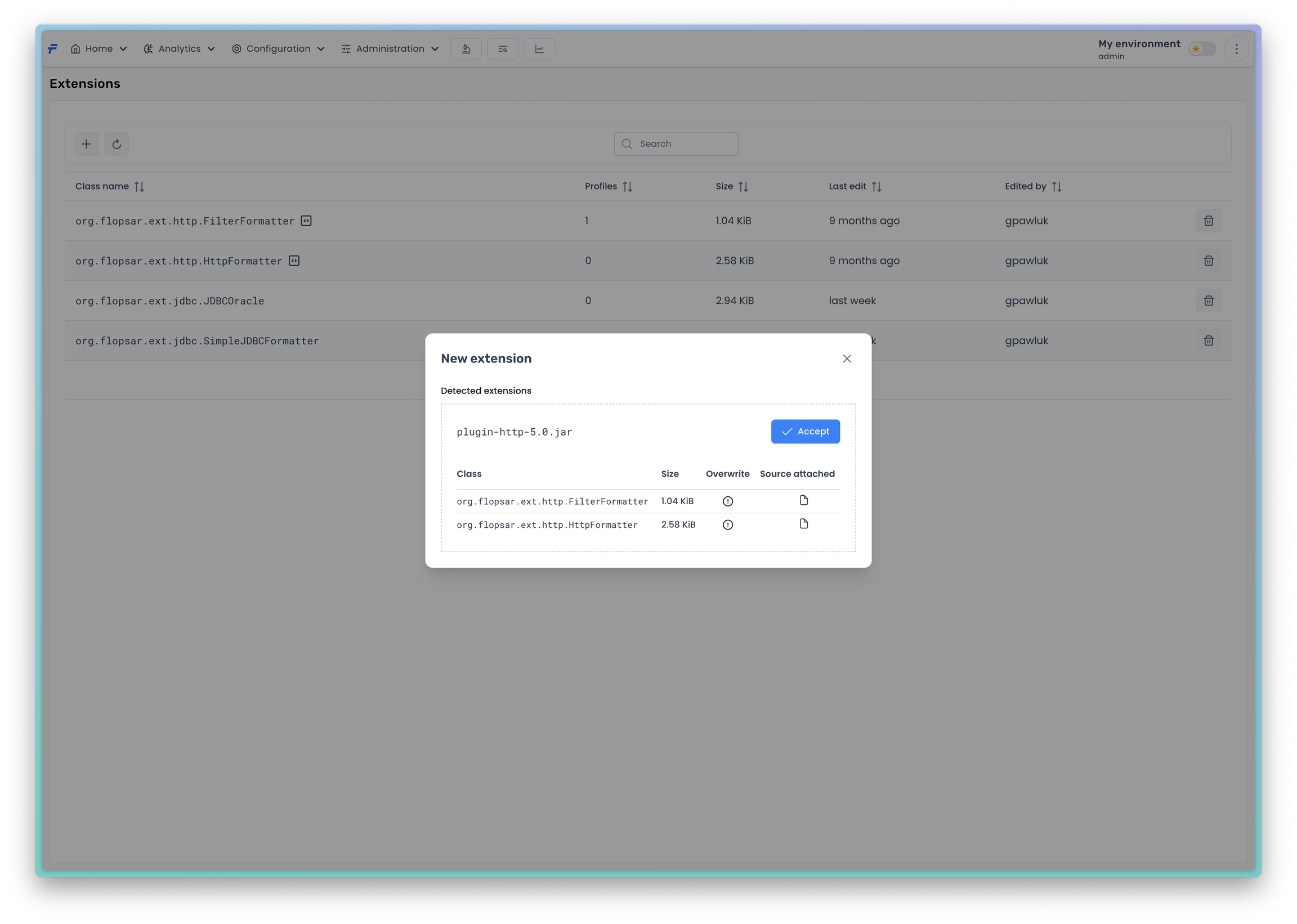Click overwrite warning icon for HttpFormatter class
Screen dimensions: 1297x924
[x=727, y=524]
